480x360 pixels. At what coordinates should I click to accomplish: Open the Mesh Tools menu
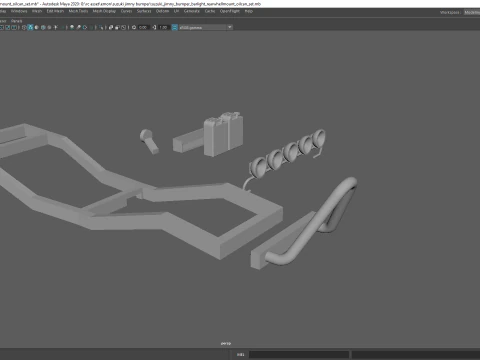[78, 11]
